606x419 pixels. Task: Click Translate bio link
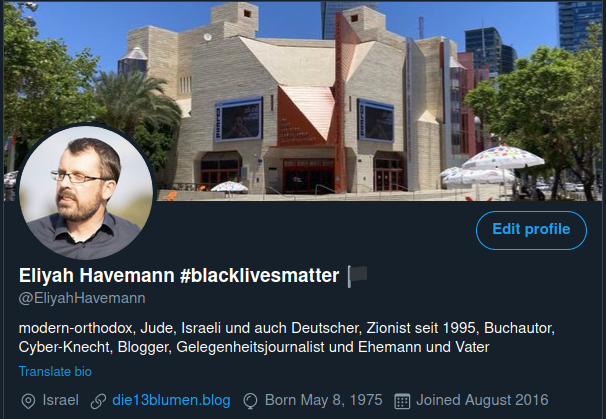tap(55, 371)
